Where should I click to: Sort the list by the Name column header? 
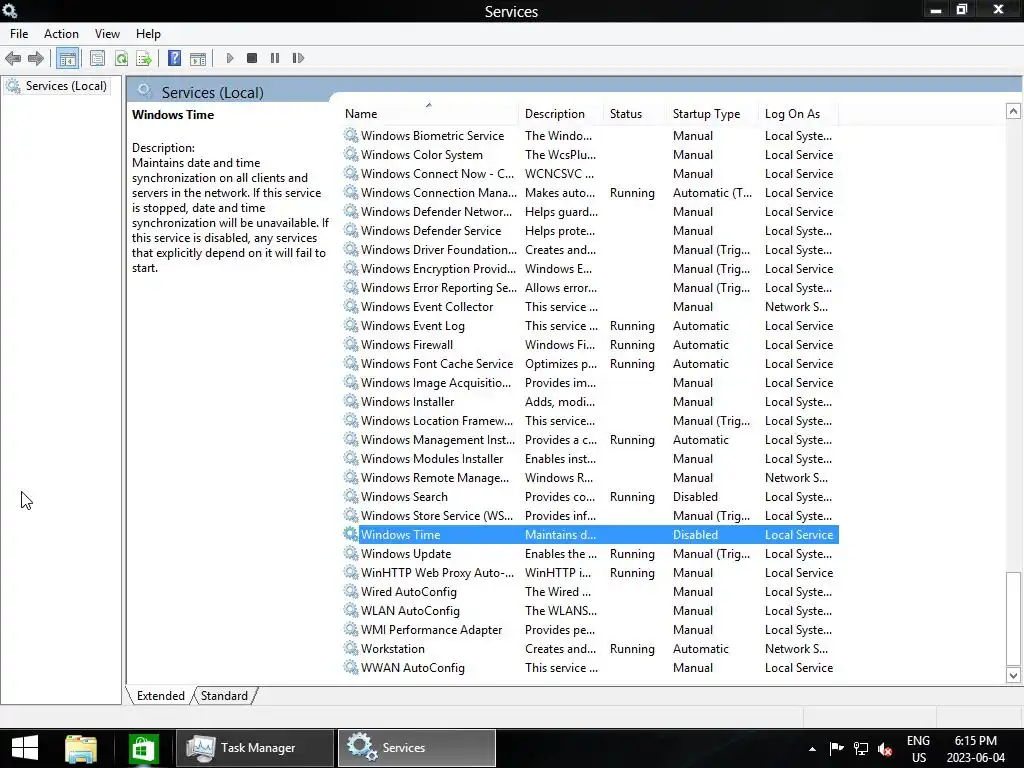point(429,114)
